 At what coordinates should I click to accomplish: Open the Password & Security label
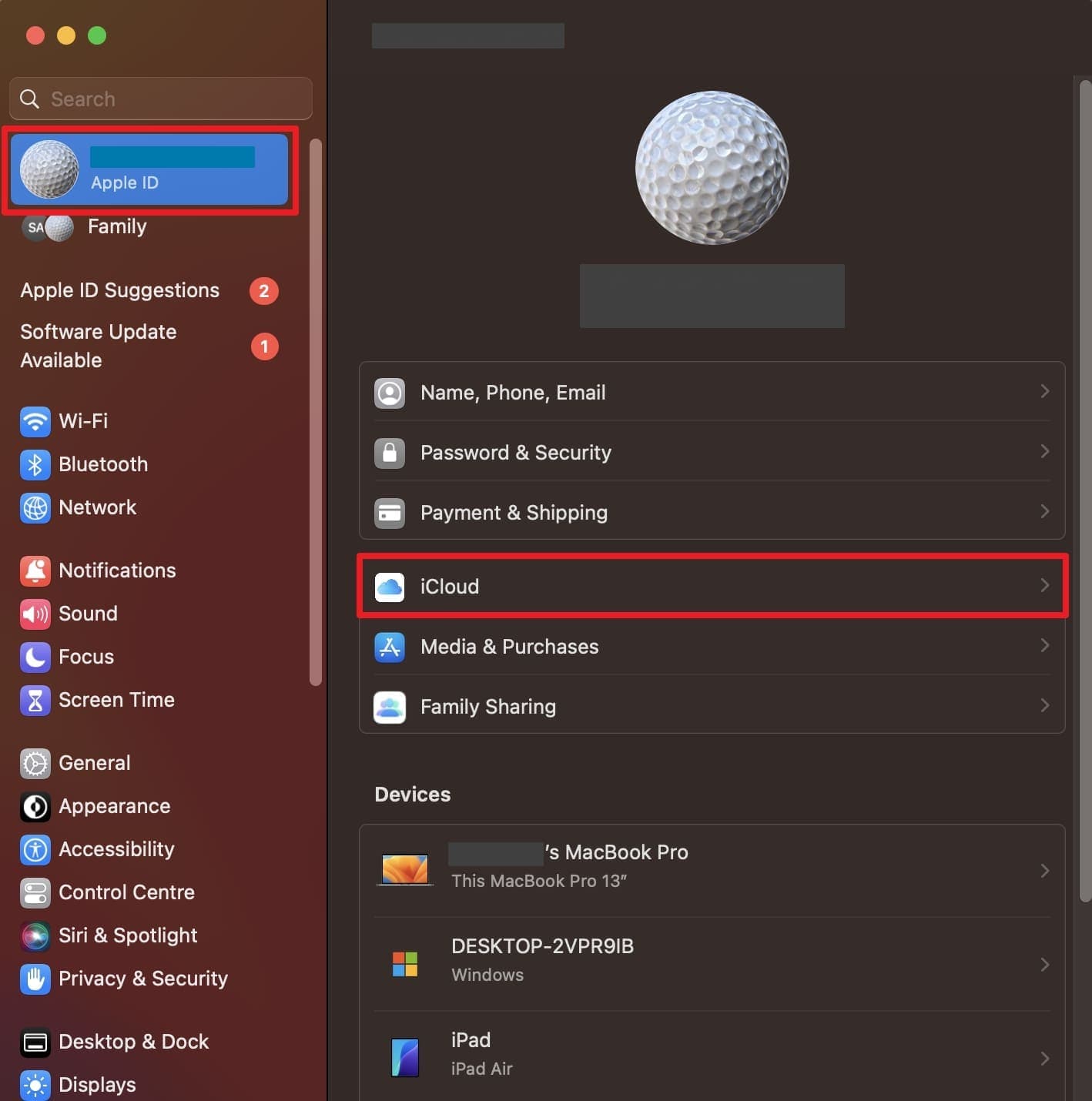click(x=516, y=453)
